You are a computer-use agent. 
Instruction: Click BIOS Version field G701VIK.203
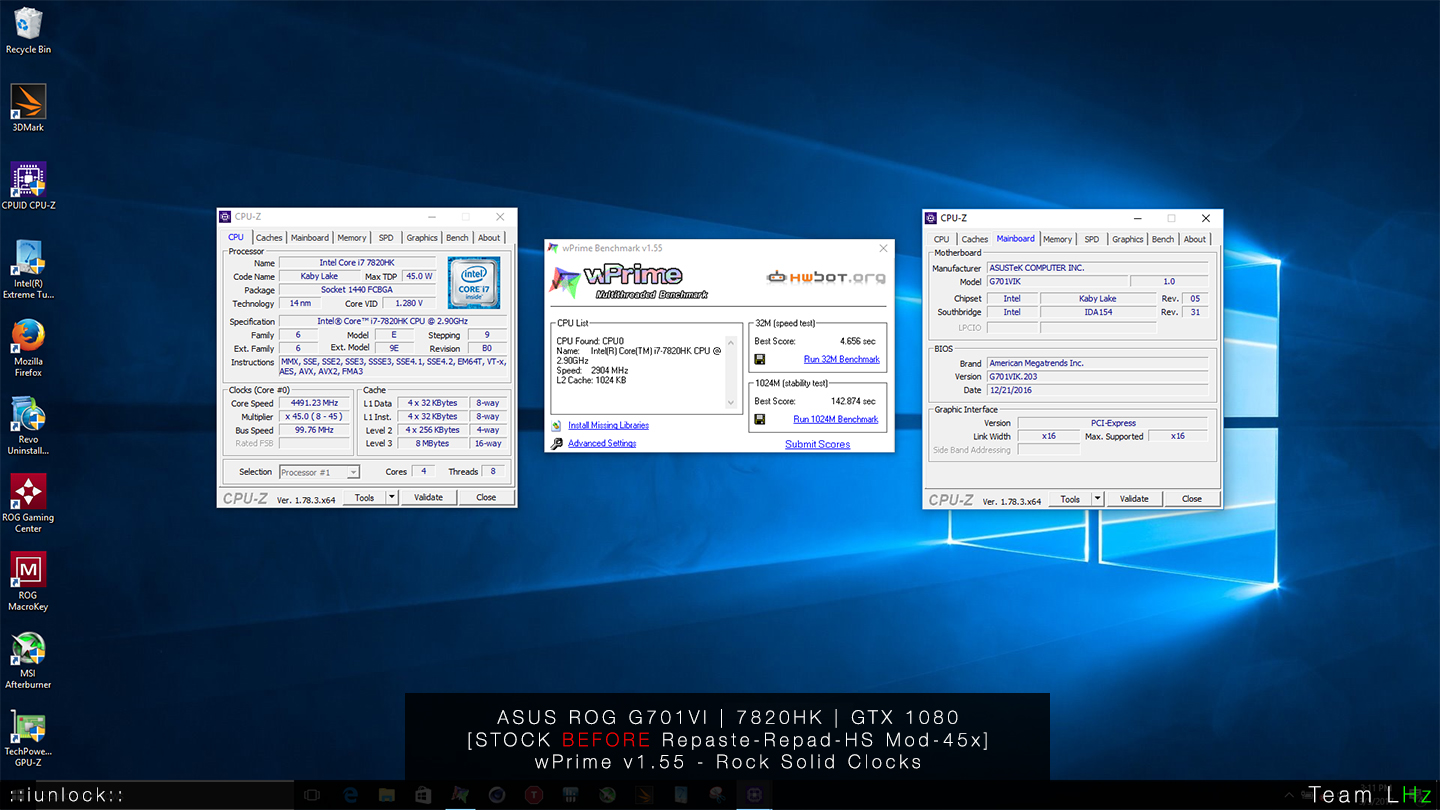pos(1097,377)
